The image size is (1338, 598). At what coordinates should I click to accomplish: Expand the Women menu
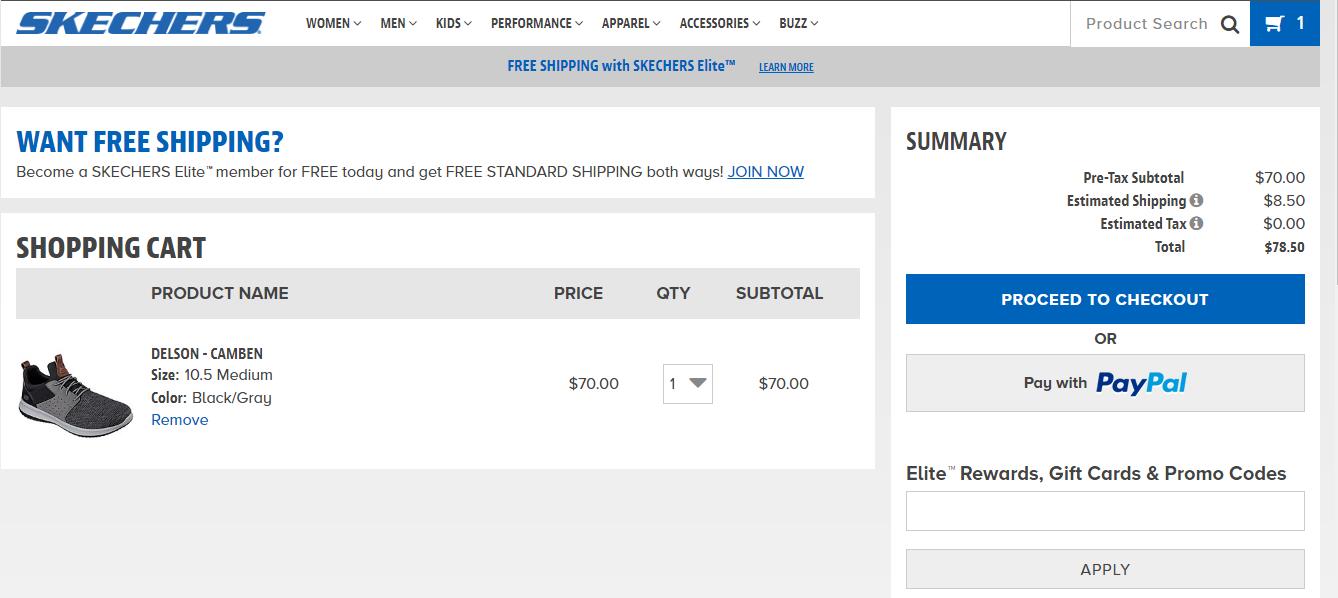pyautogui.click(x=333, y=23)
